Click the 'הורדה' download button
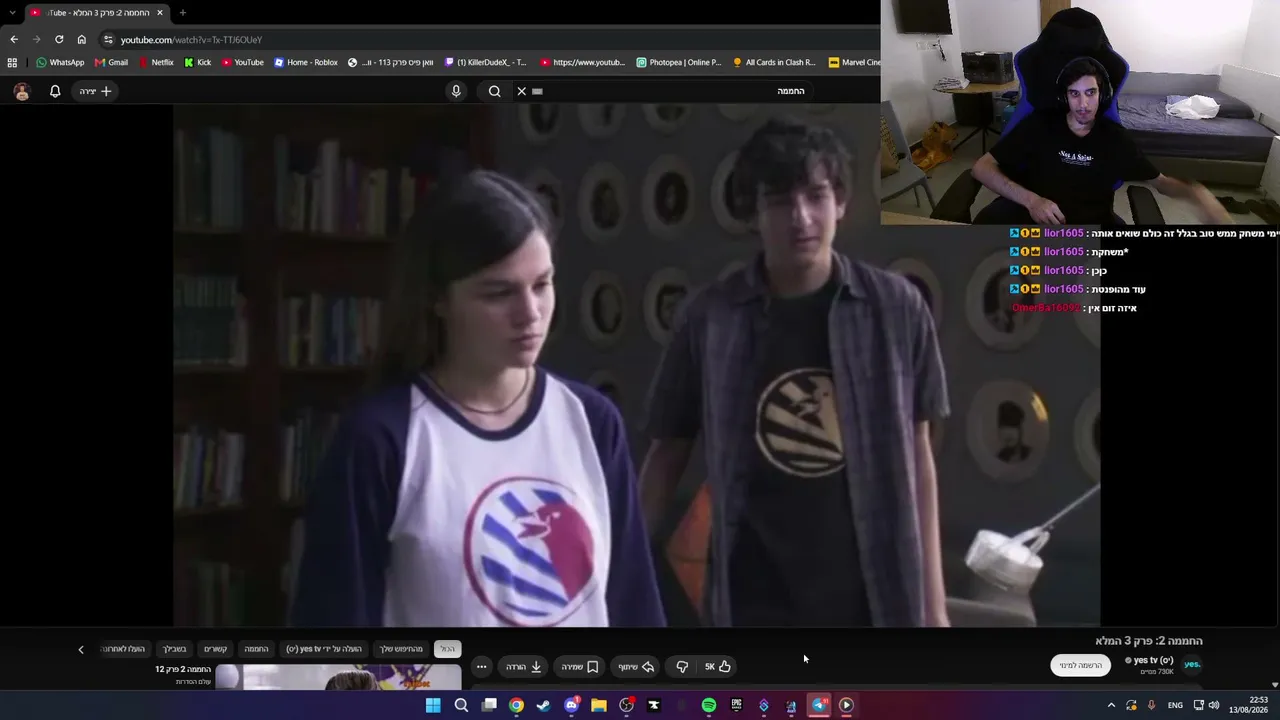Screen dimensions: 1280x720 coord(524,667)
